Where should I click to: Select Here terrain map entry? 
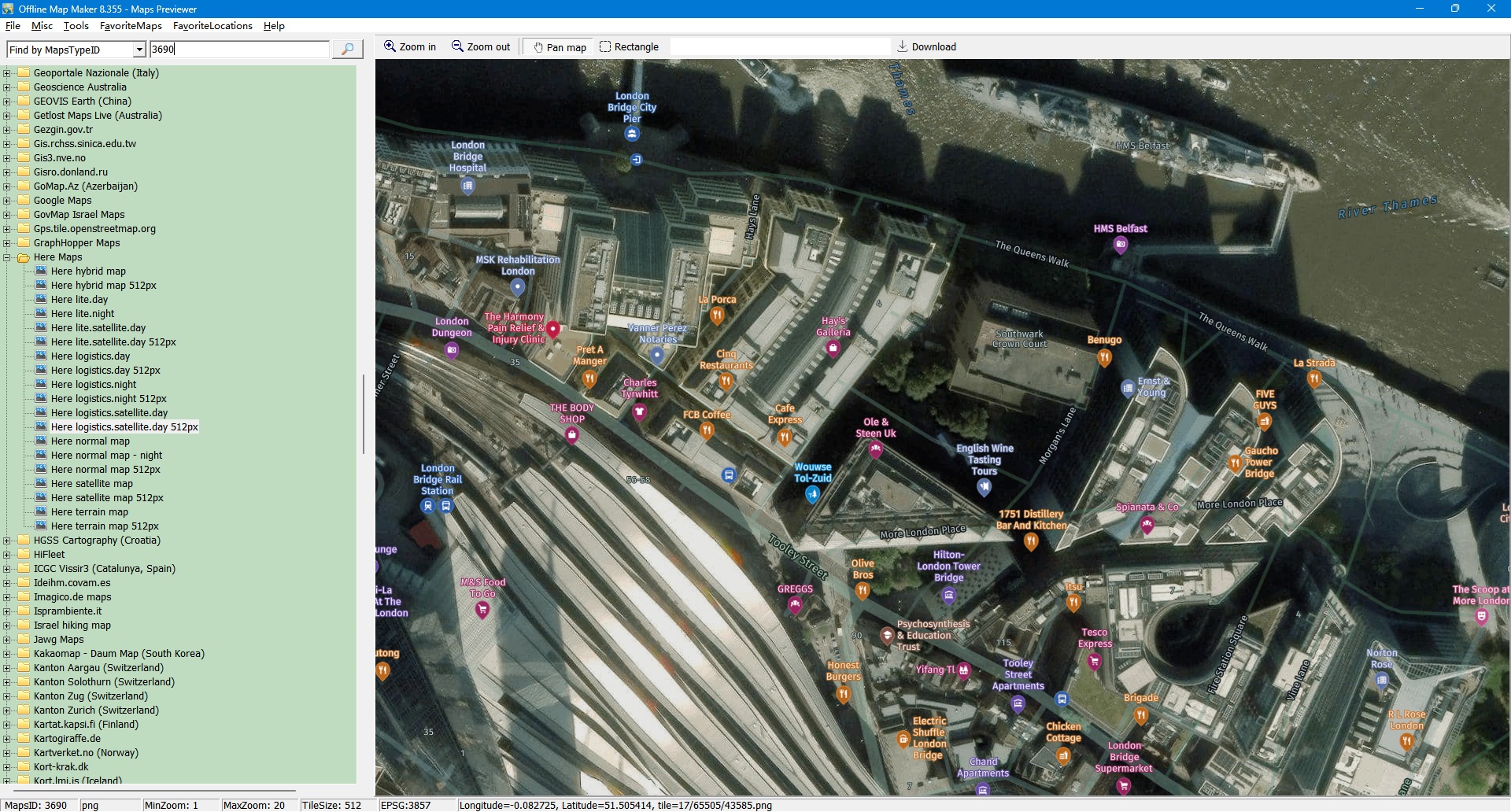[x=89, y=512]
